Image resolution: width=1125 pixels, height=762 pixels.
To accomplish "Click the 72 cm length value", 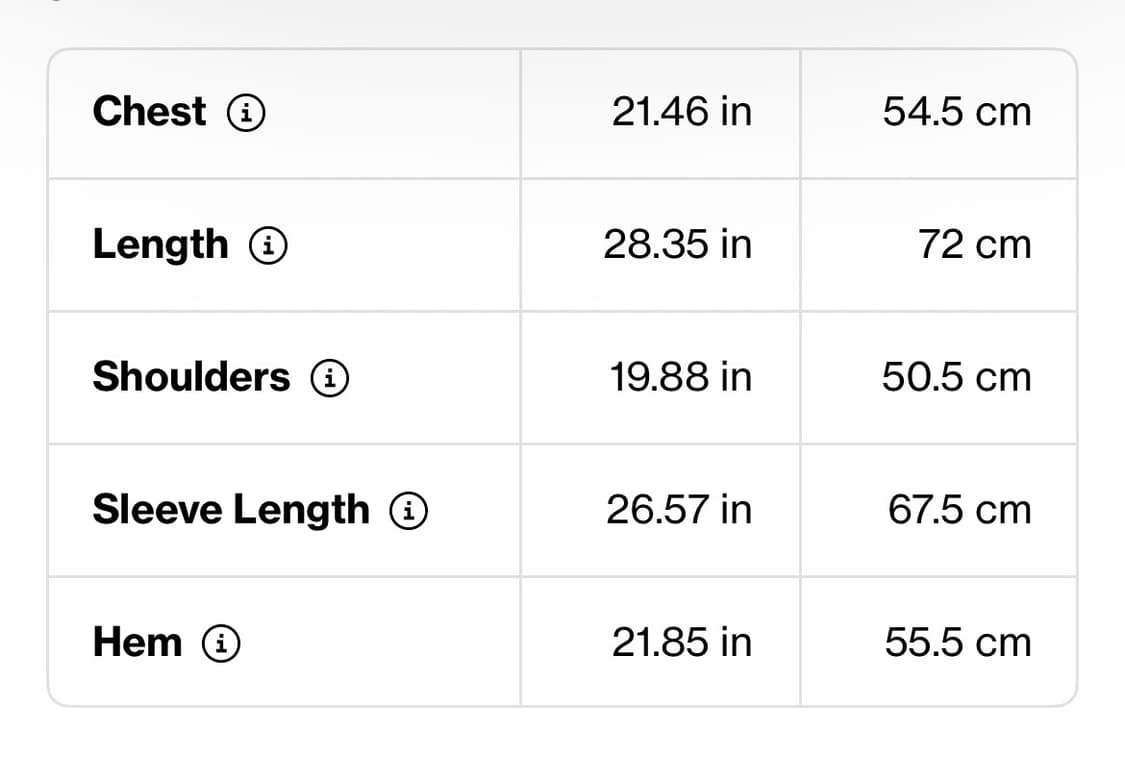I will click(x=975, y=245).
